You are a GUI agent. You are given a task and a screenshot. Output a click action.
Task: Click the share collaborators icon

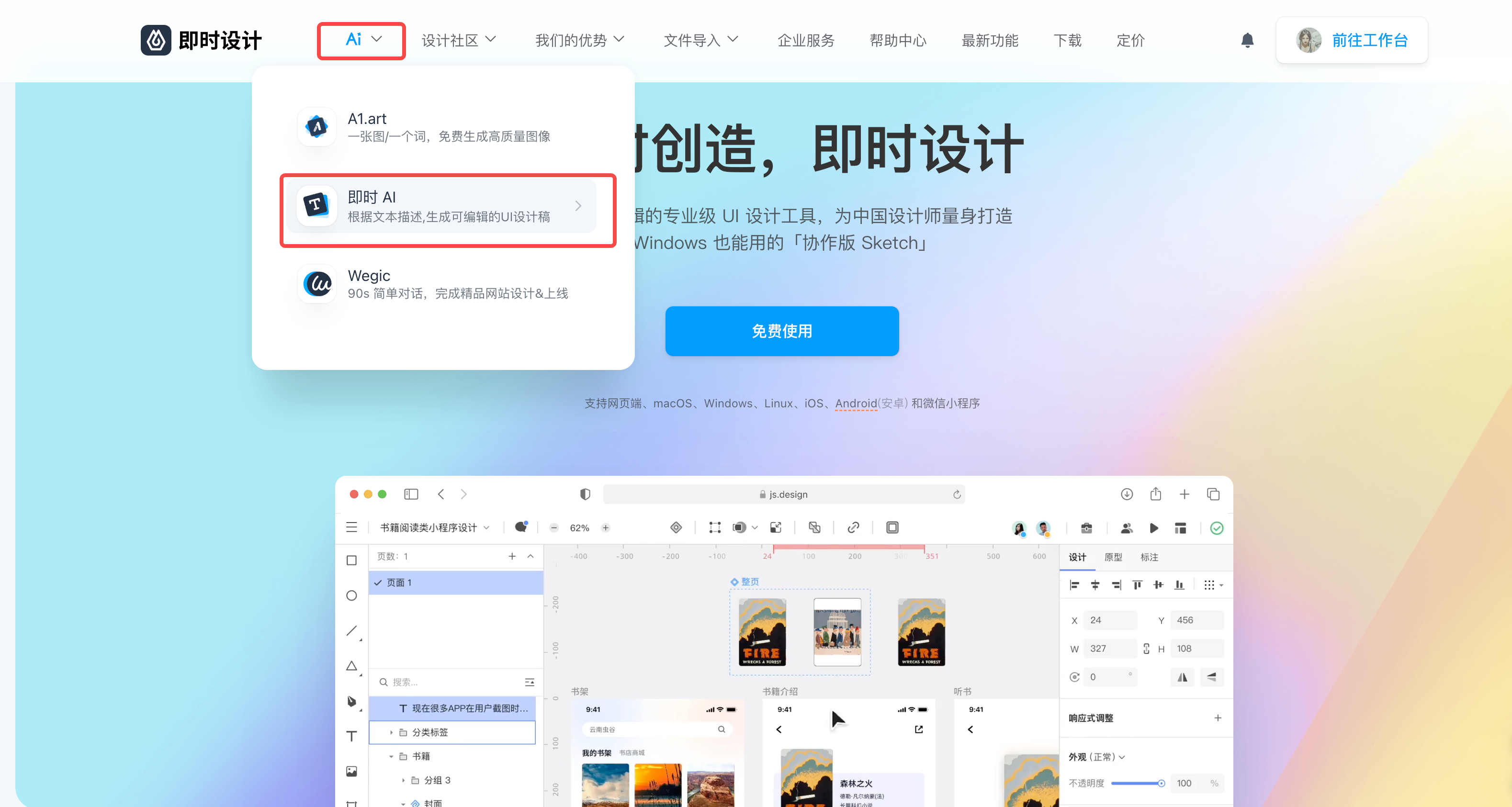tap(1127, 528)
